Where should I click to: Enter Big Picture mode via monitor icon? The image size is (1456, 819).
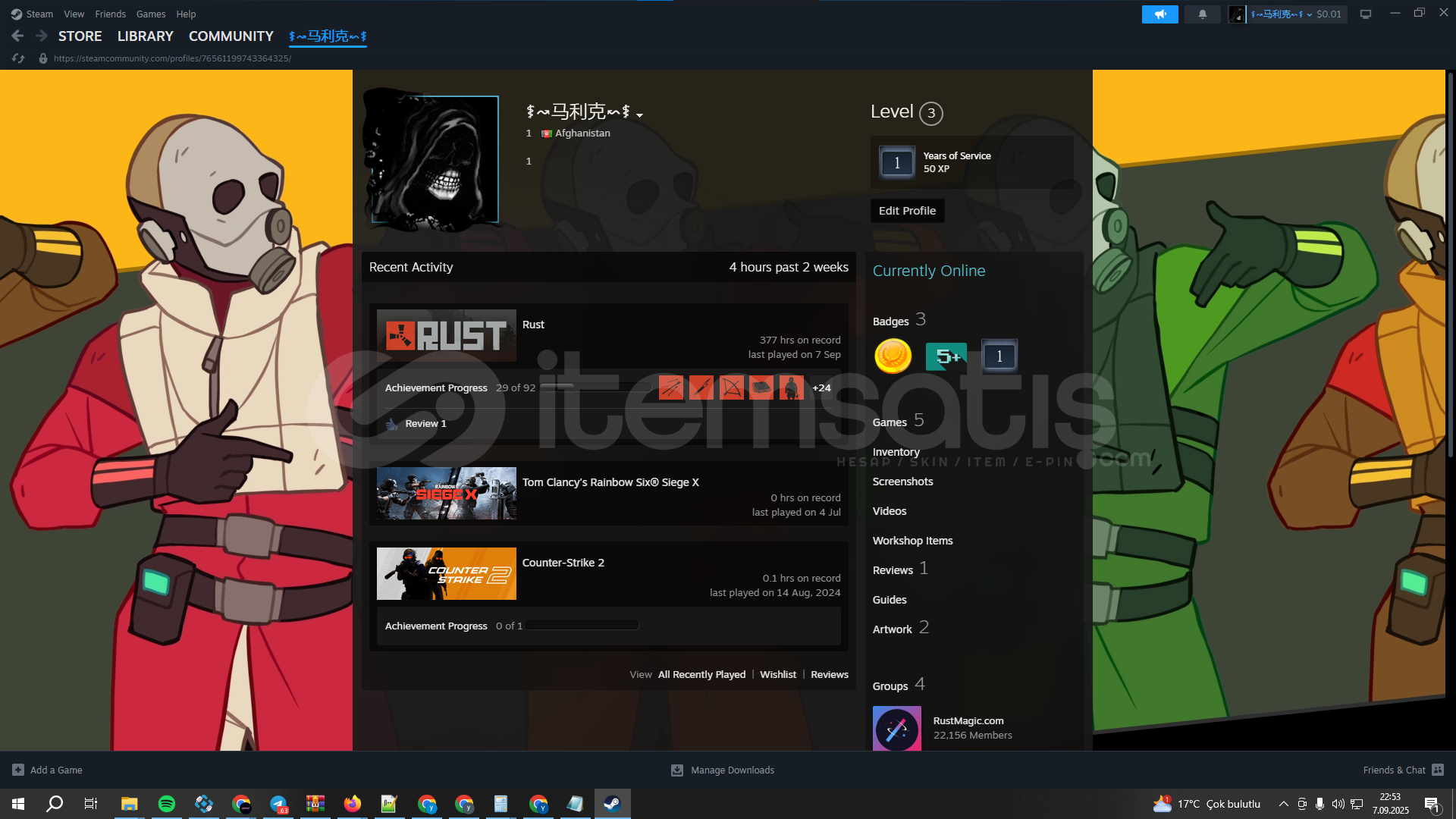pos(1366,14)
